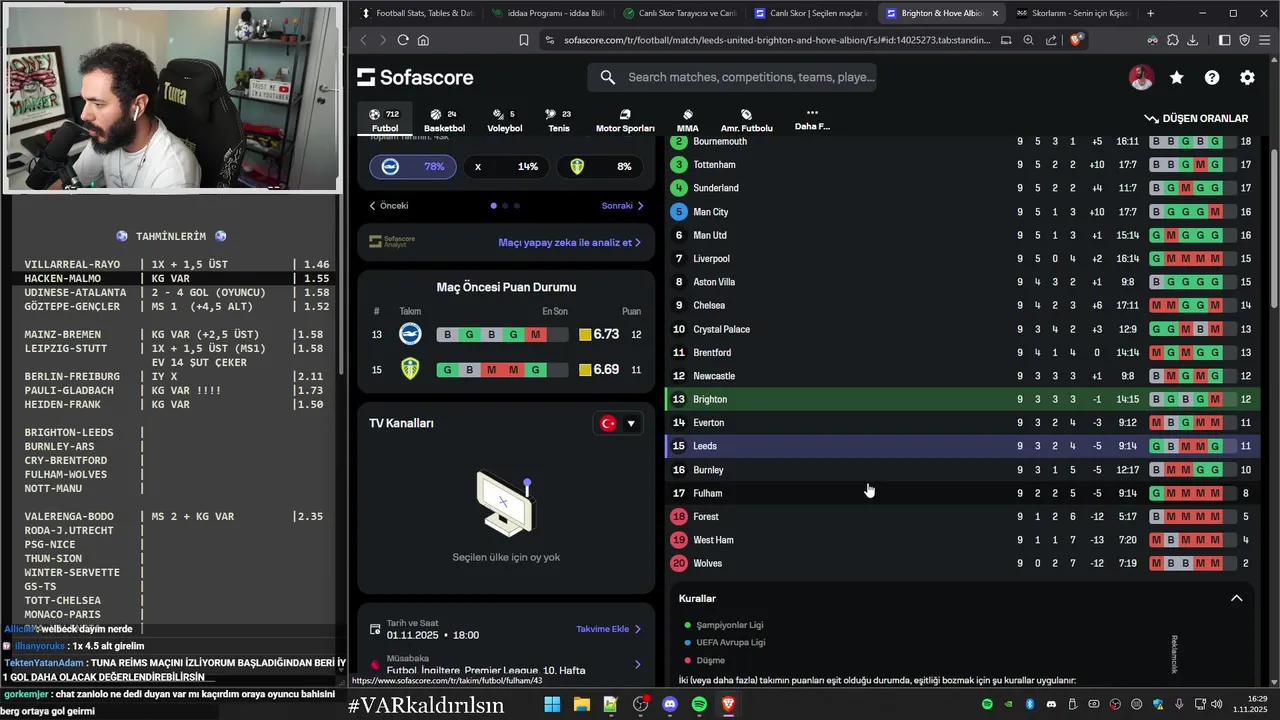The image size is (1280, 720).
Task: Open the Basketbol sport tab
Action: click(x=444, y=121)
